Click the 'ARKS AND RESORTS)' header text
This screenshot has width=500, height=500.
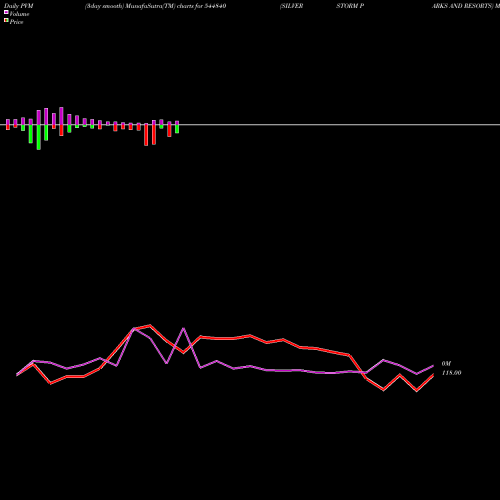462,6
